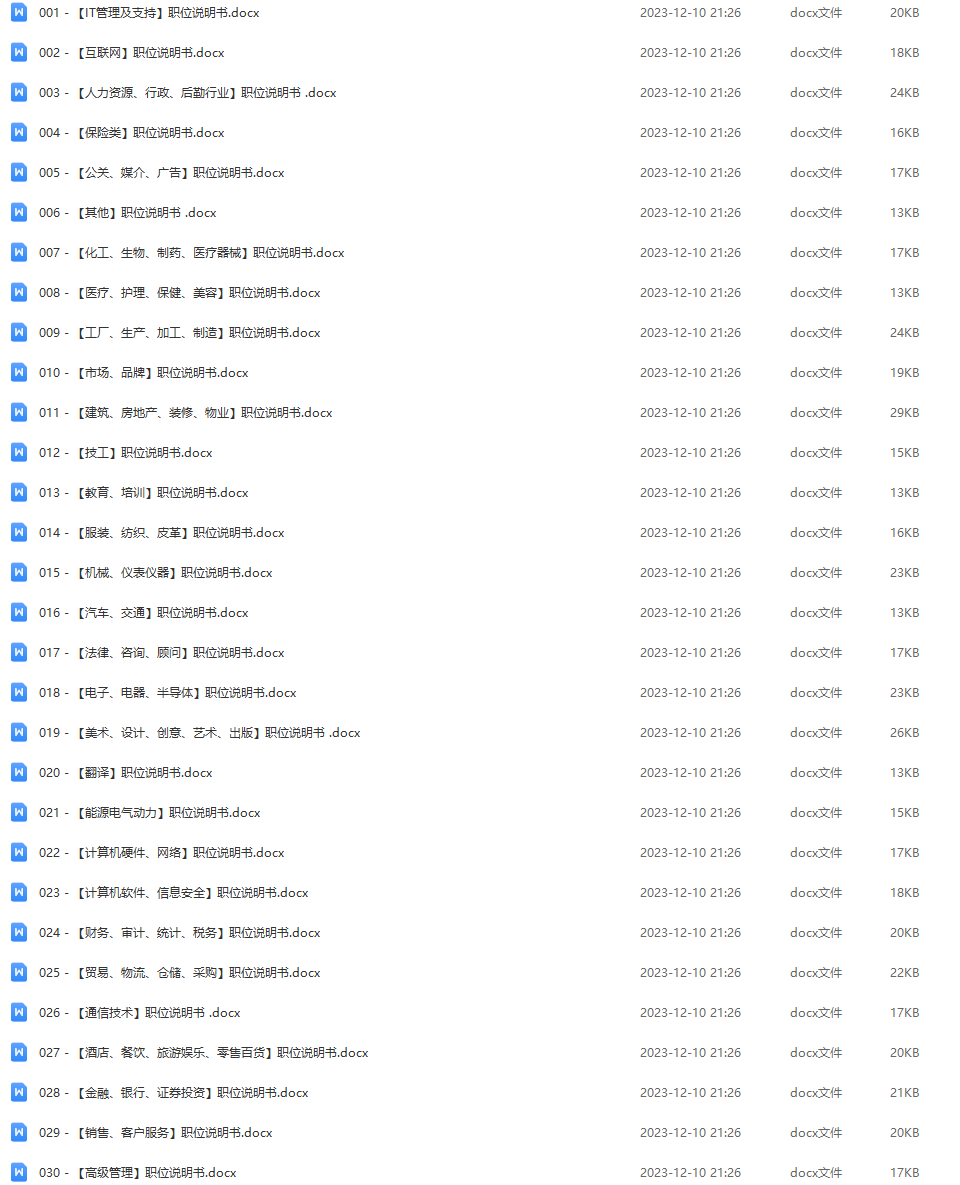
Task: Select 011 建筑、房地产、装修、物业 file name
Action: pyautogui.click(x=186, y=413)
